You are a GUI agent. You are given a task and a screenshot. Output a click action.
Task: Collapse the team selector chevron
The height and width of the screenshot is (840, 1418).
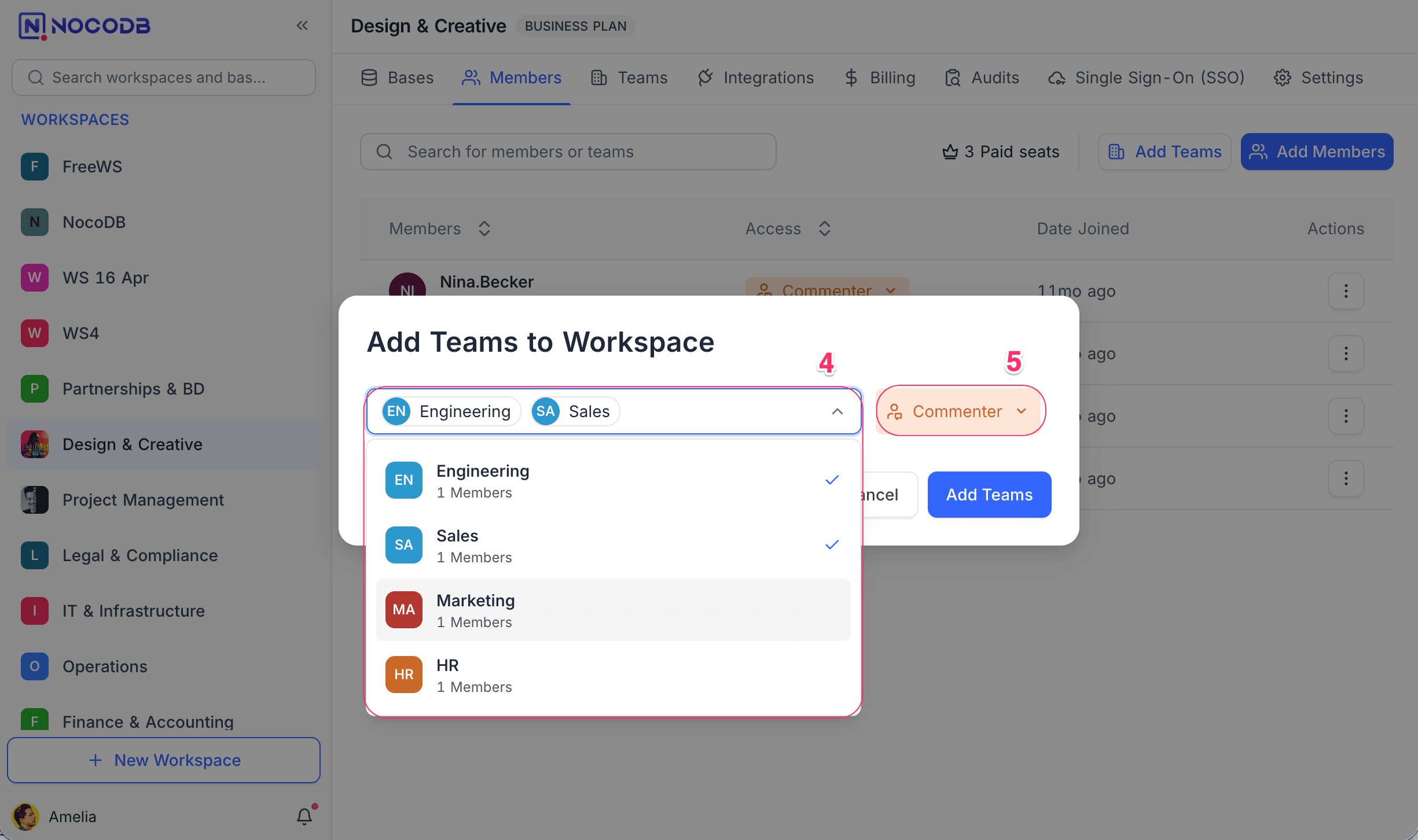point(837,411)
